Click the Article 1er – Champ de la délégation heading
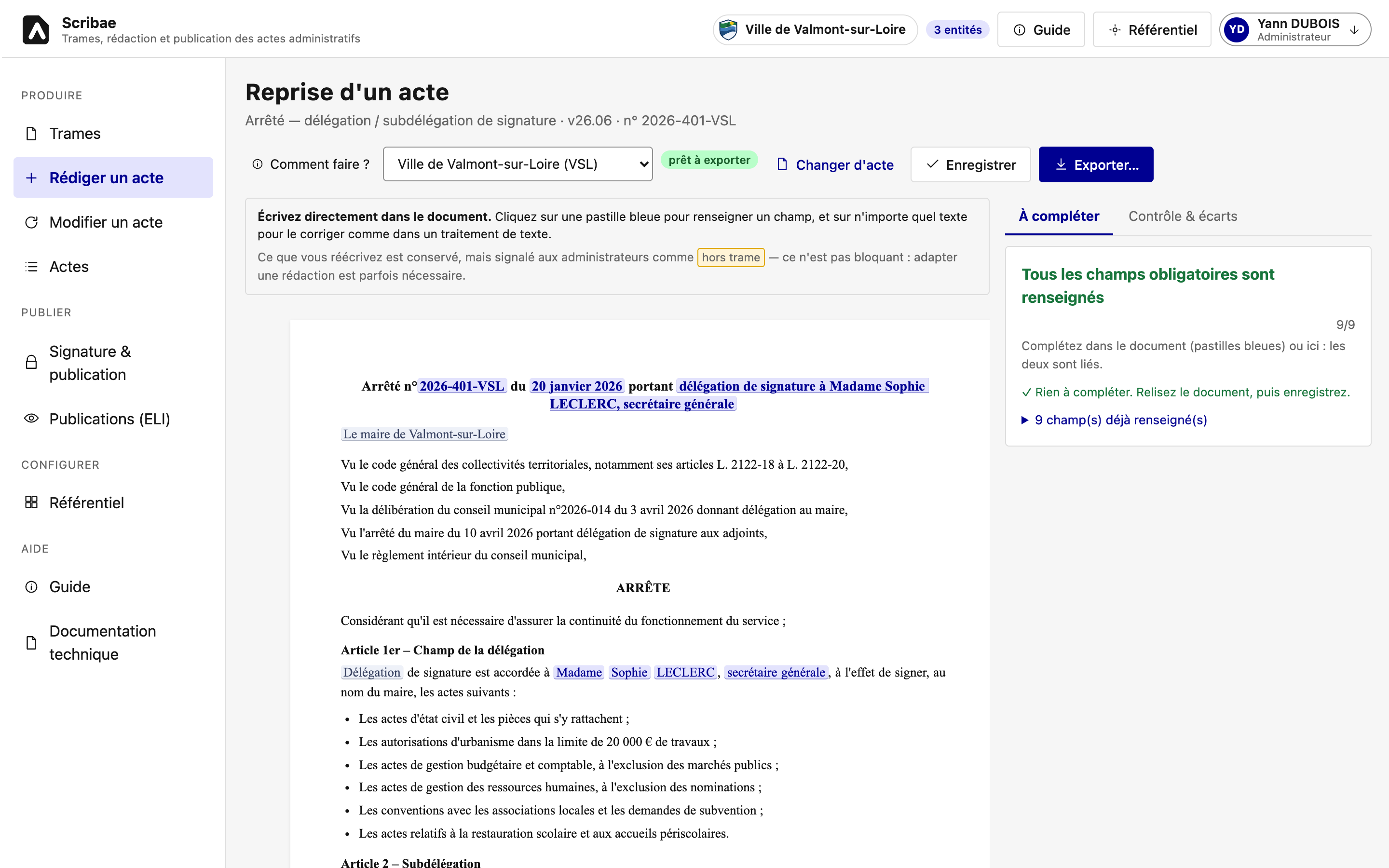 tap(443, 650)
